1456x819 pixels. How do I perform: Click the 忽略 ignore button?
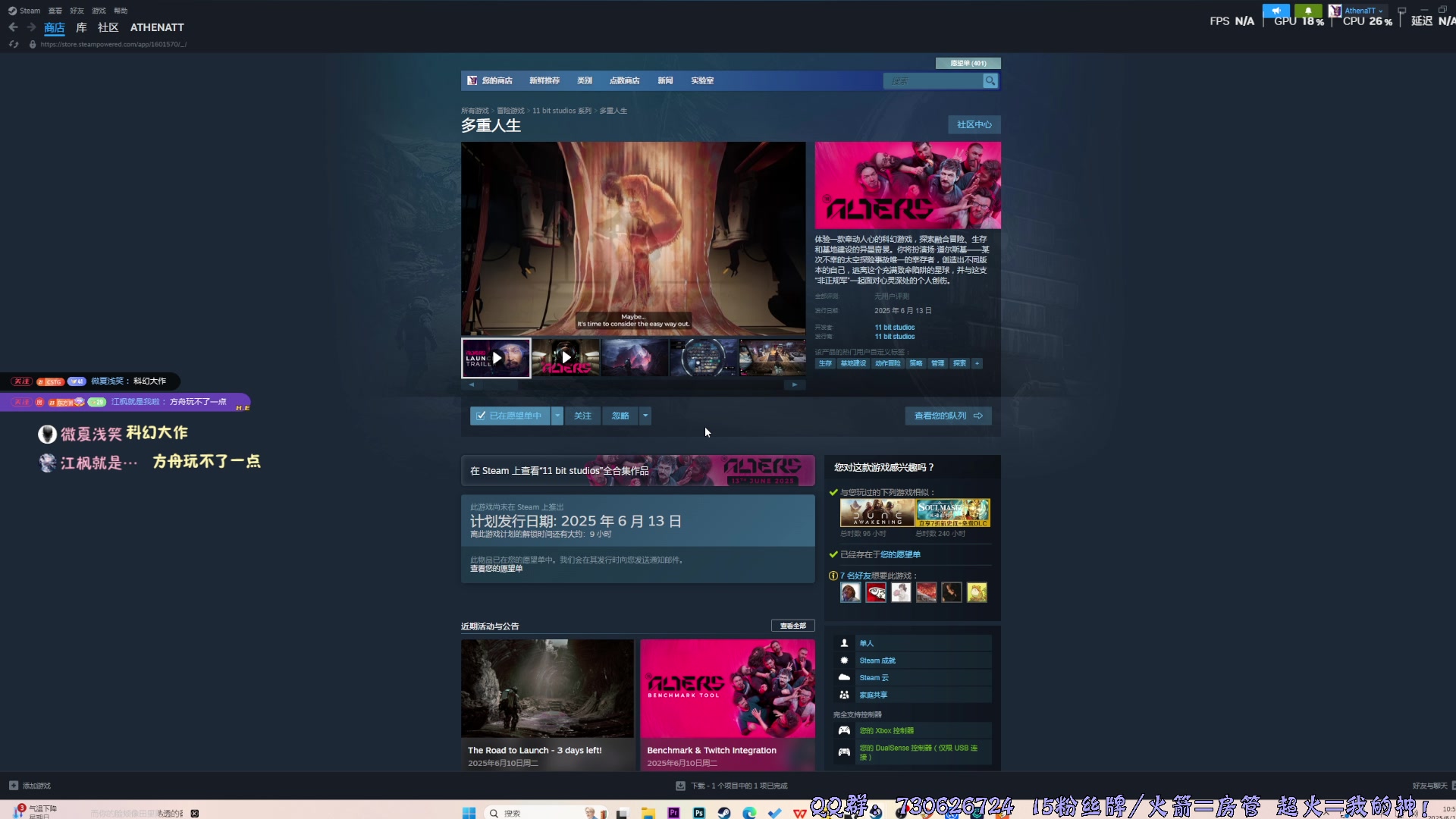(620, 416)
